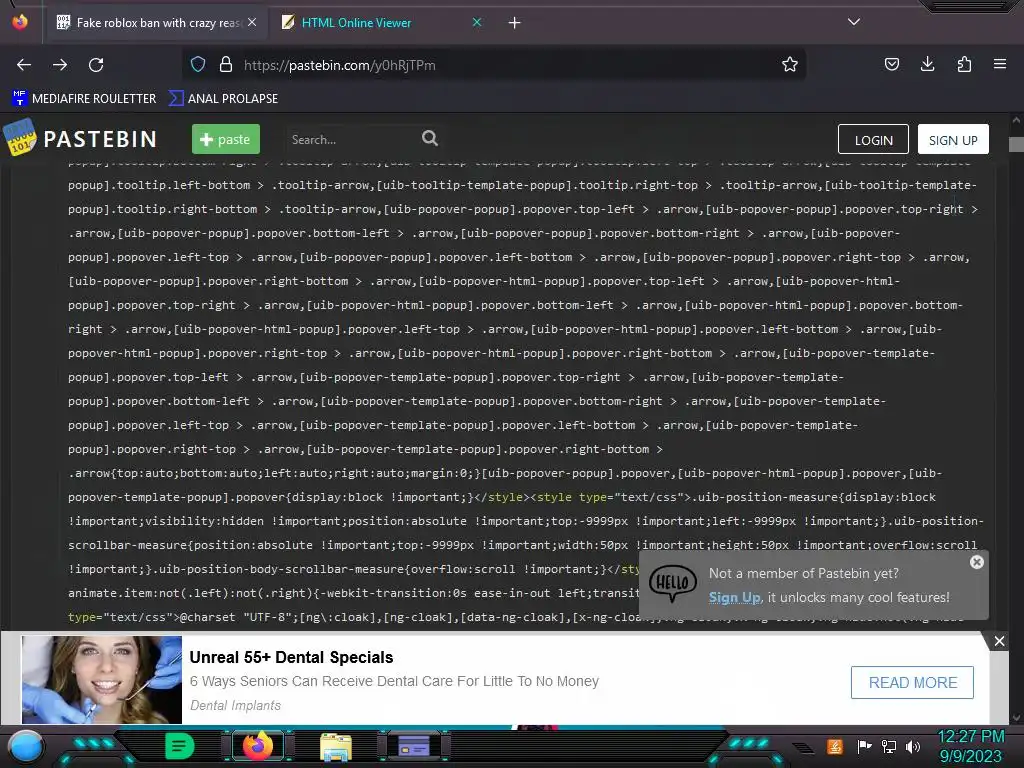Open the clock showing 12:27 PM
Image resolution: width=1024 pixels, height=768 pixels.
click(970, 746)
